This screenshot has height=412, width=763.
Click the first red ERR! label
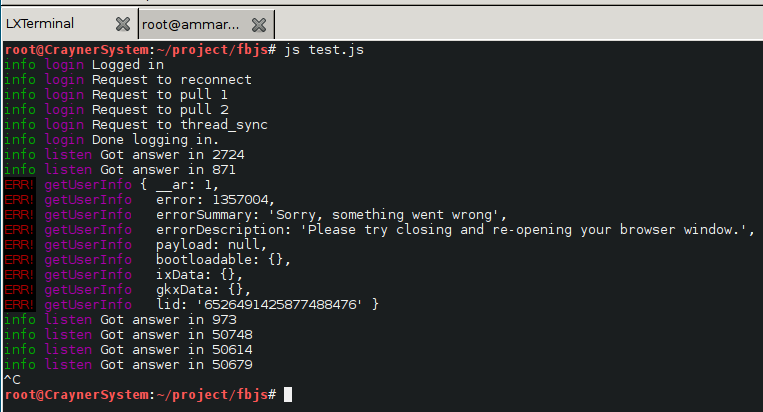point(19,185)
